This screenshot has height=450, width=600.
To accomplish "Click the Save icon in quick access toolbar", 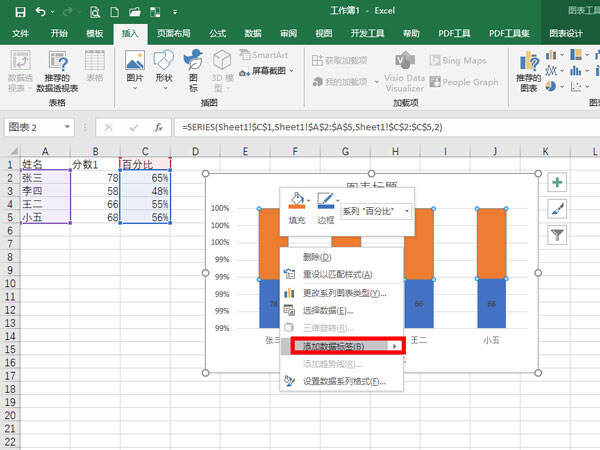I will [x=20, y=12].
